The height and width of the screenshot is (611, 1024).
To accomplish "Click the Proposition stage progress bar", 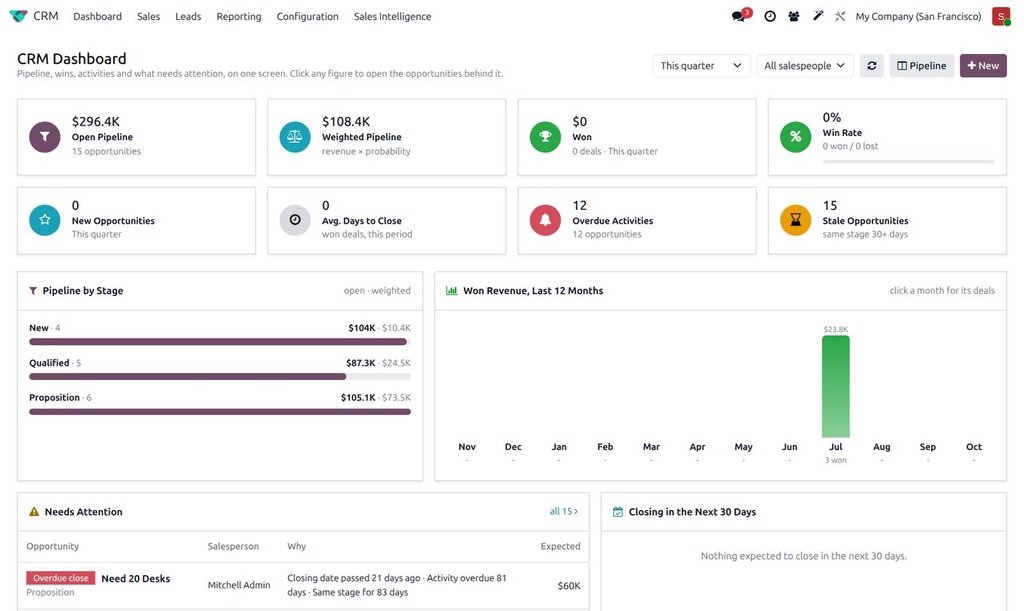I will (x=220, y=411).
